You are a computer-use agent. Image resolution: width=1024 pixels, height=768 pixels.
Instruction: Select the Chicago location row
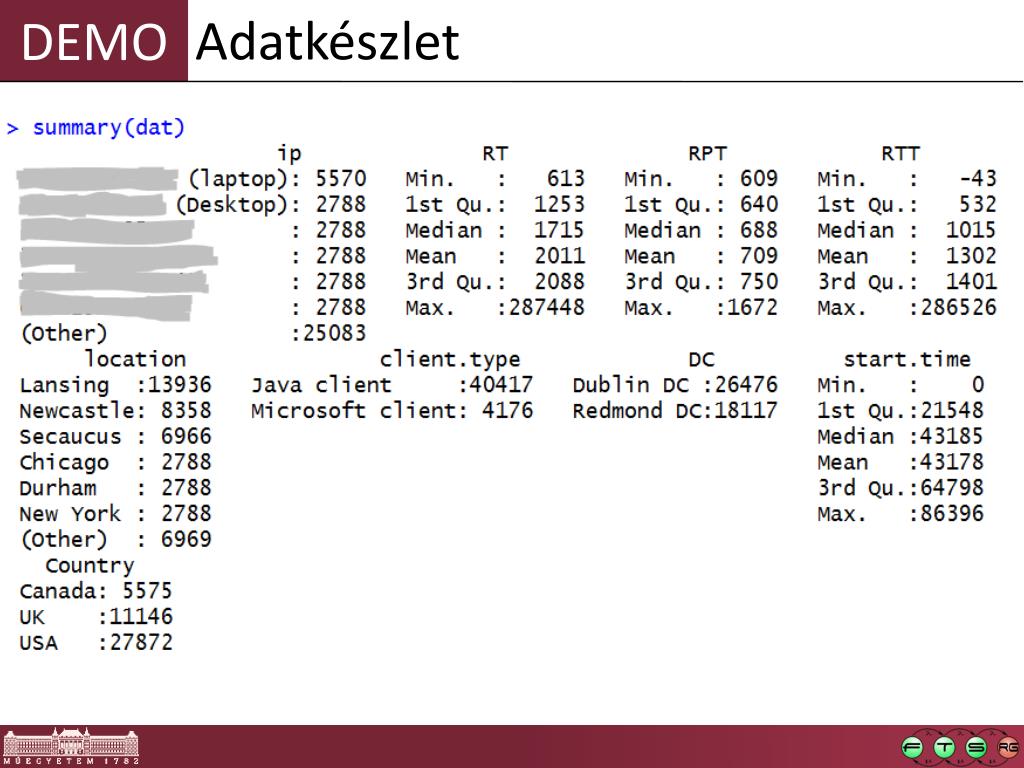pos(116,462)
